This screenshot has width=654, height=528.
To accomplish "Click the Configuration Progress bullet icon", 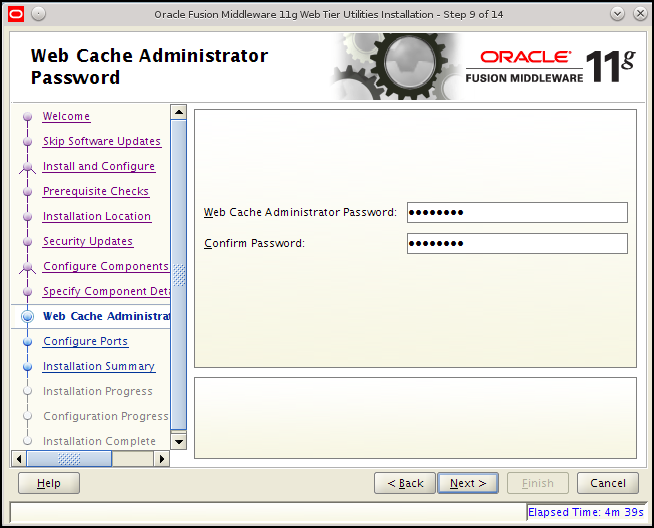I will 28,416.
